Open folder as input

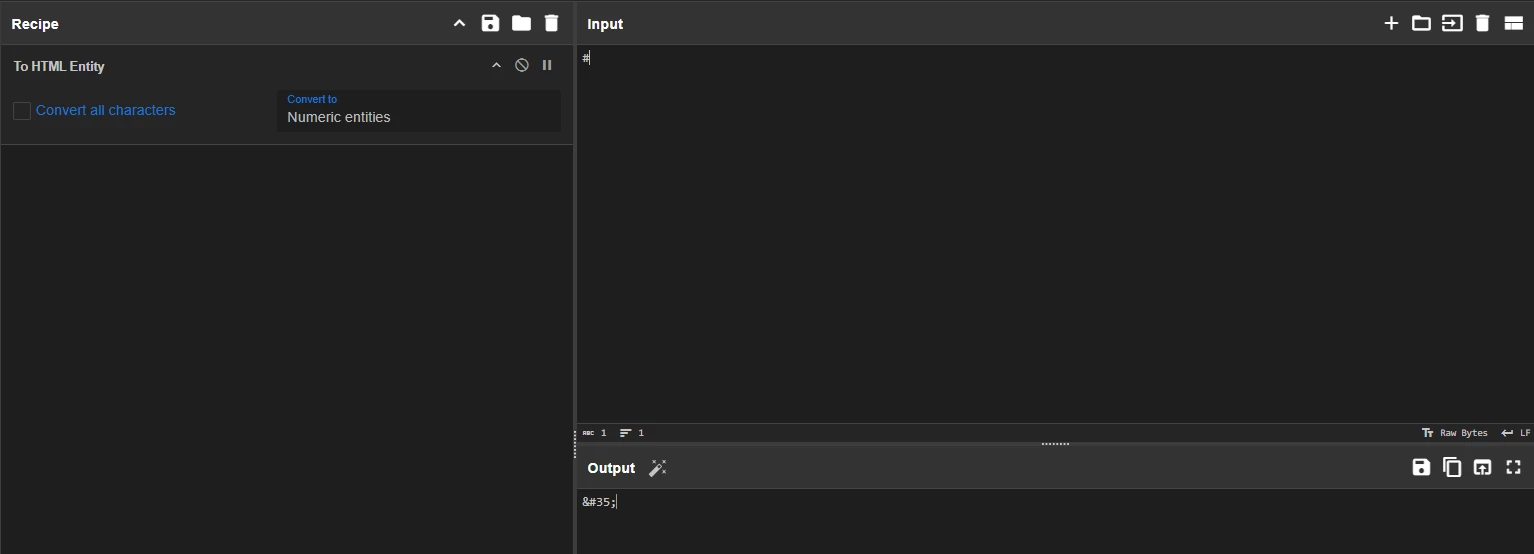click(1421, 23)
